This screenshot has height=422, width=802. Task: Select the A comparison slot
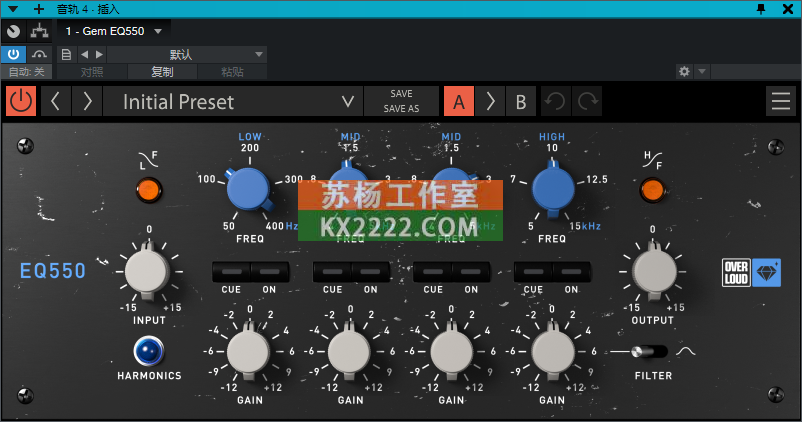(x=459, y=101)
